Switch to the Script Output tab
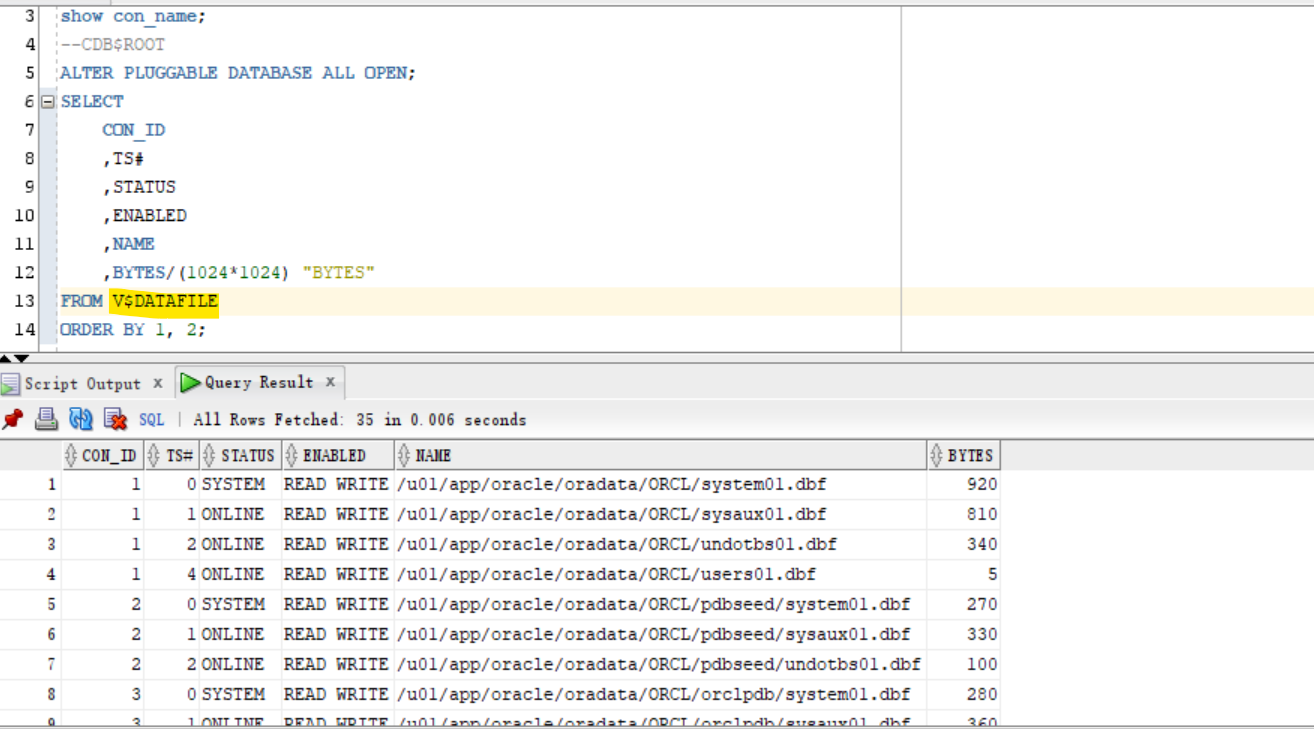 tap(83, 383)
